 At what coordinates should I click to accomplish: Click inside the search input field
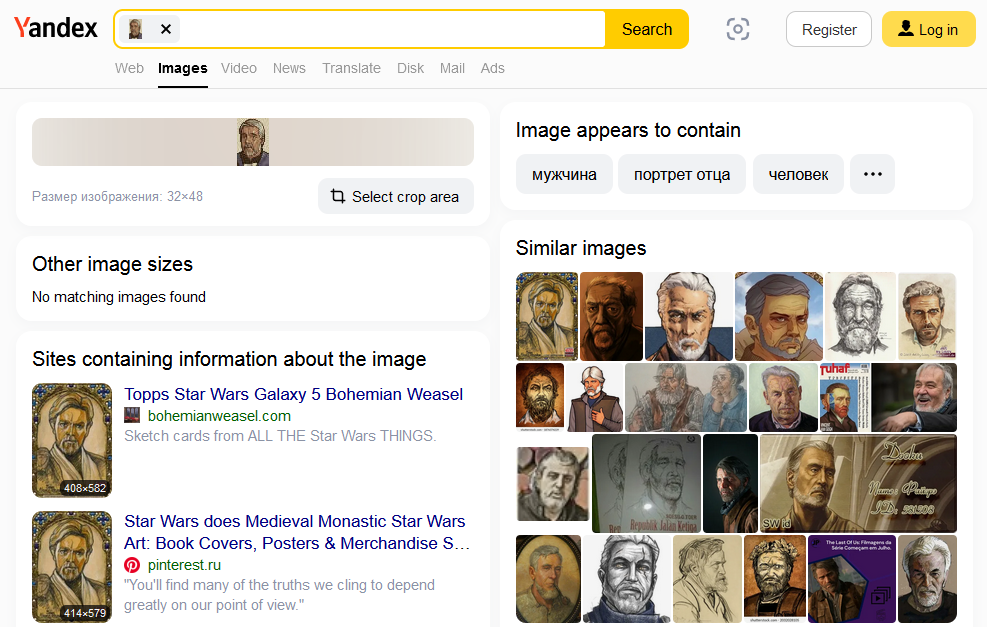390,29
